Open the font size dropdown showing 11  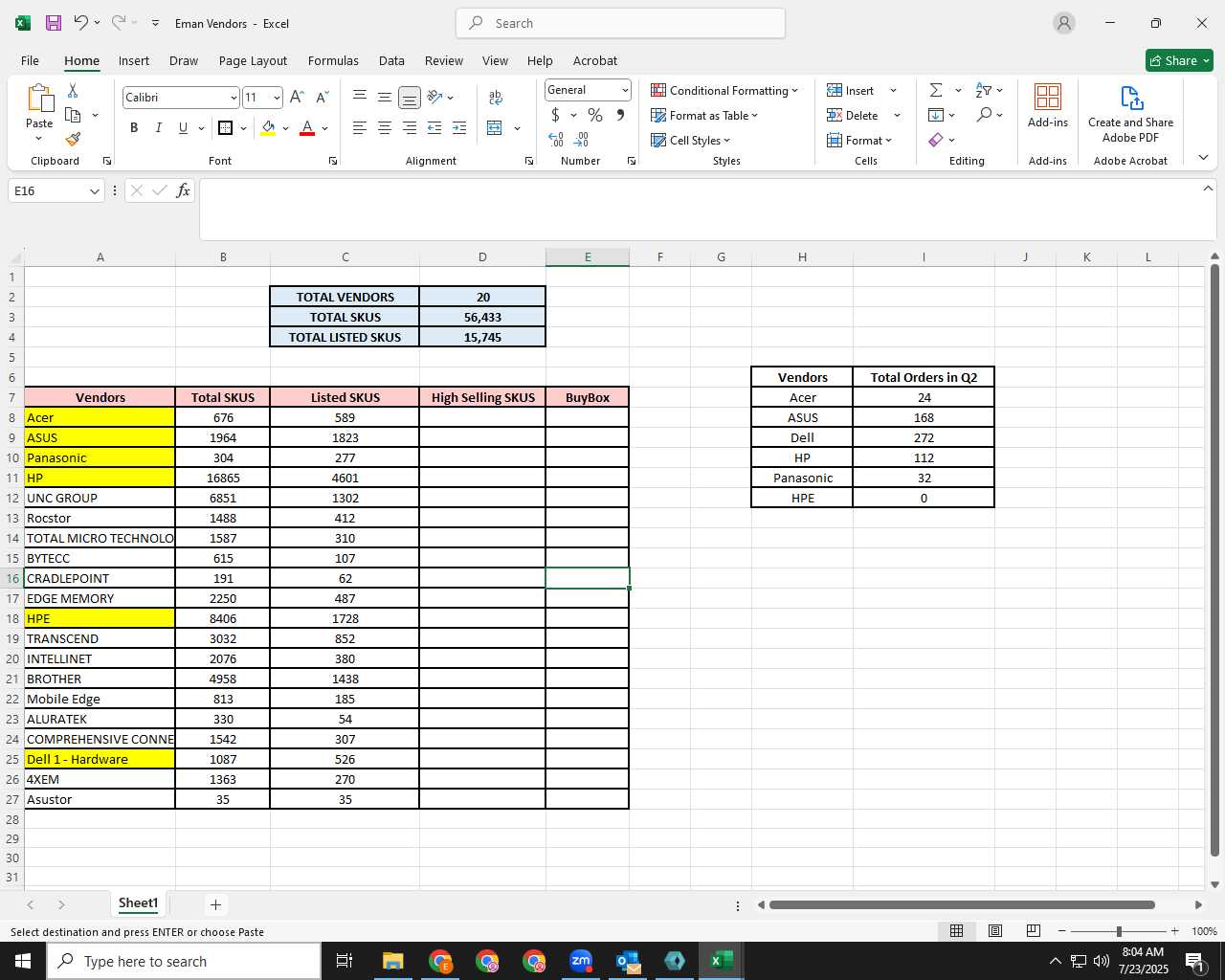277,98
